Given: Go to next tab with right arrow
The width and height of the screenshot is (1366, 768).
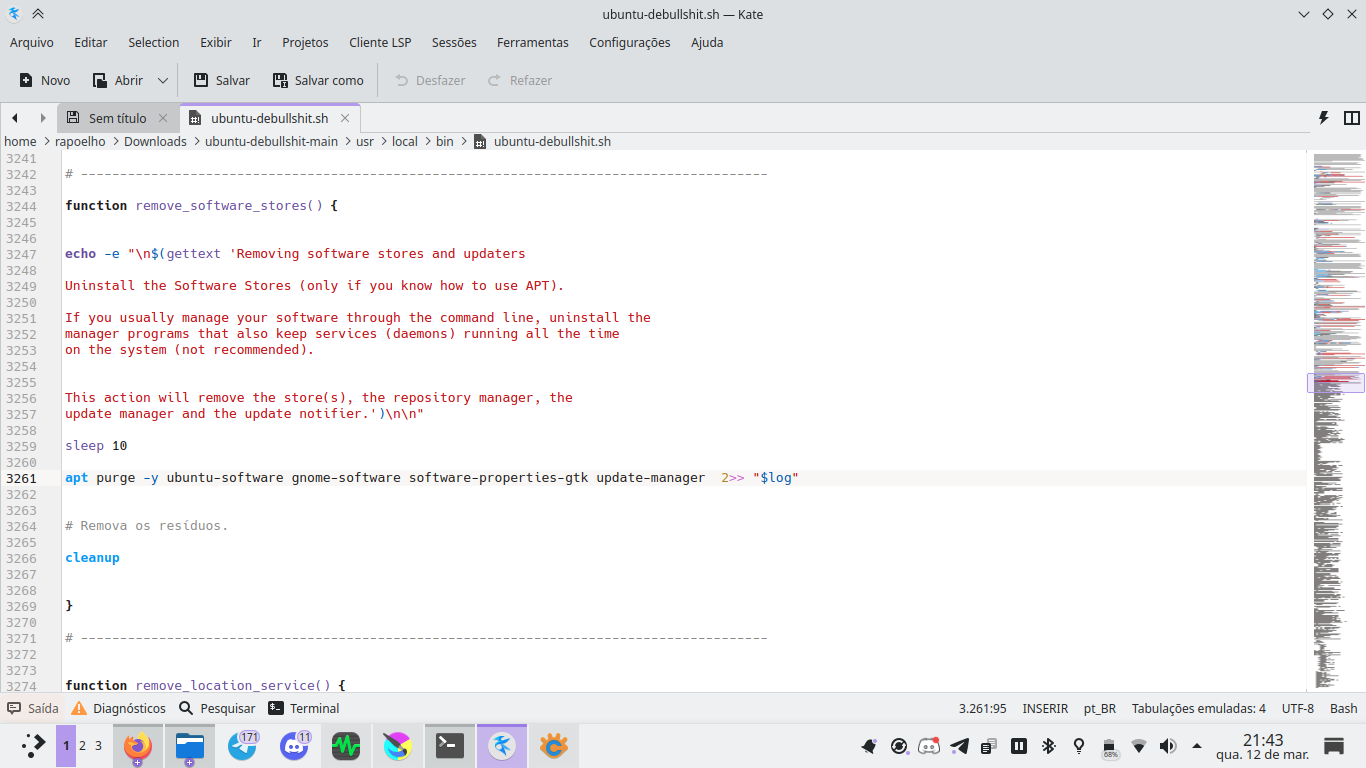Looking at the screenshot, I should click(43, 118).
